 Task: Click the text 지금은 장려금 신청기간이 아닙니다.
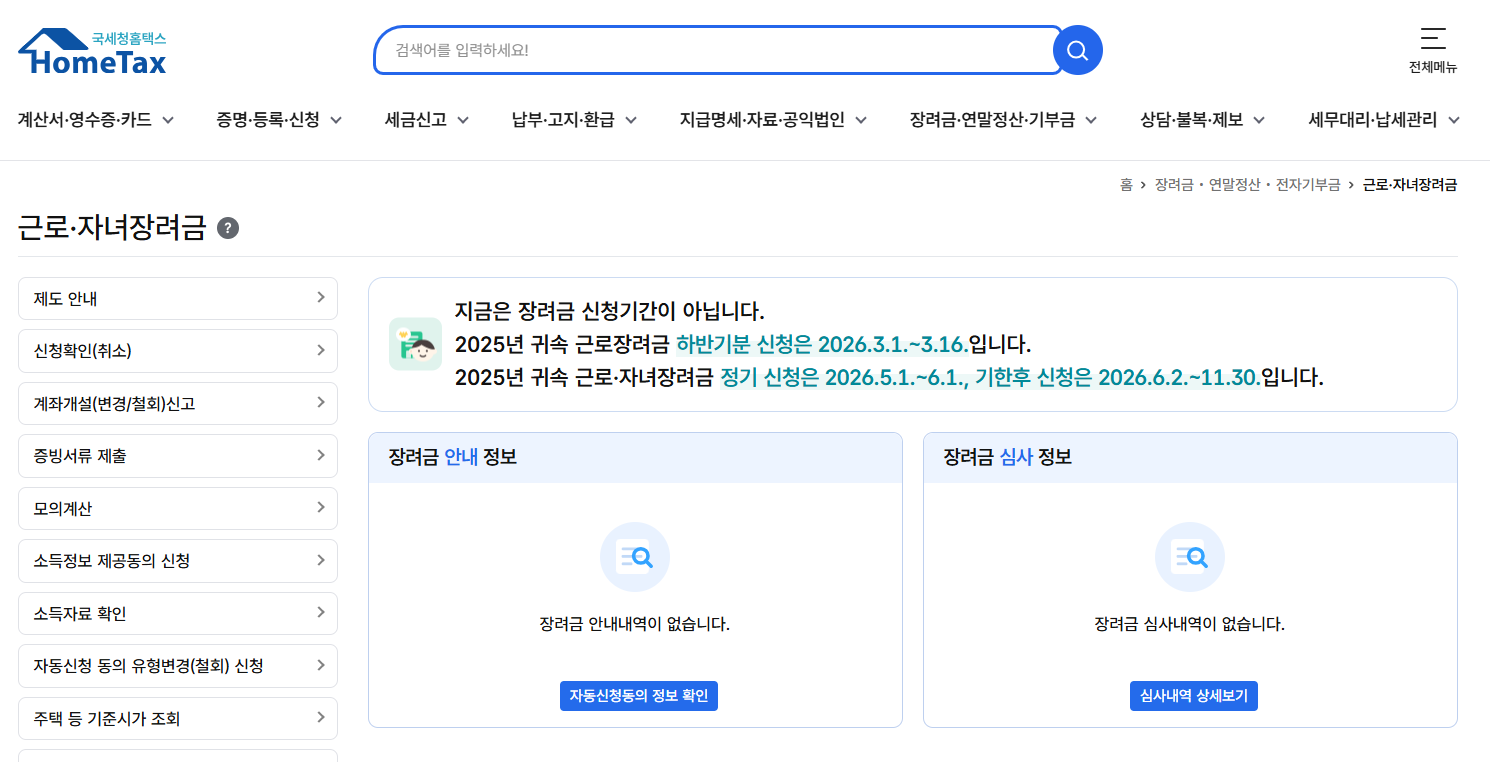coord(610,311)
